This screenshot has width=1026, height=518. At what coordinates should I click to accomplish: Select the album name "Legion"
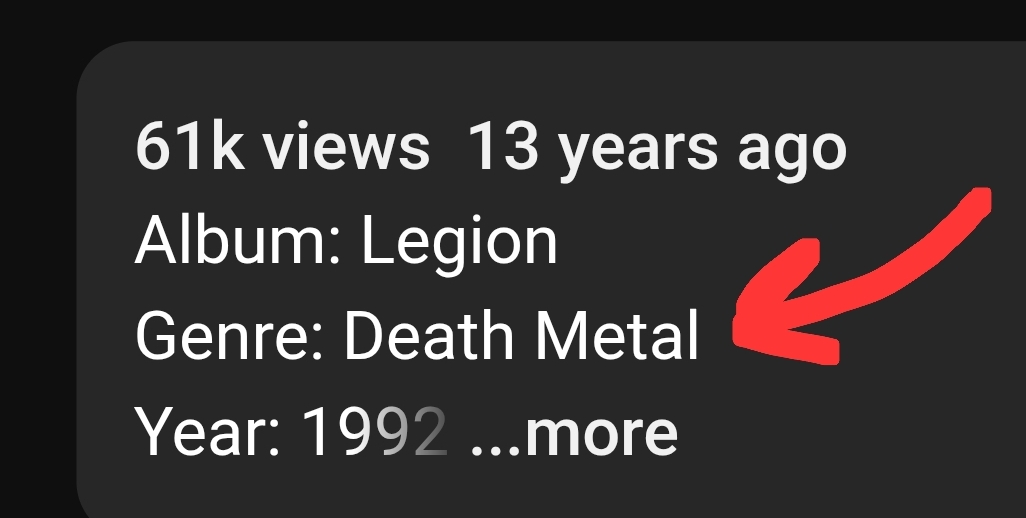(x=459, y=245)
